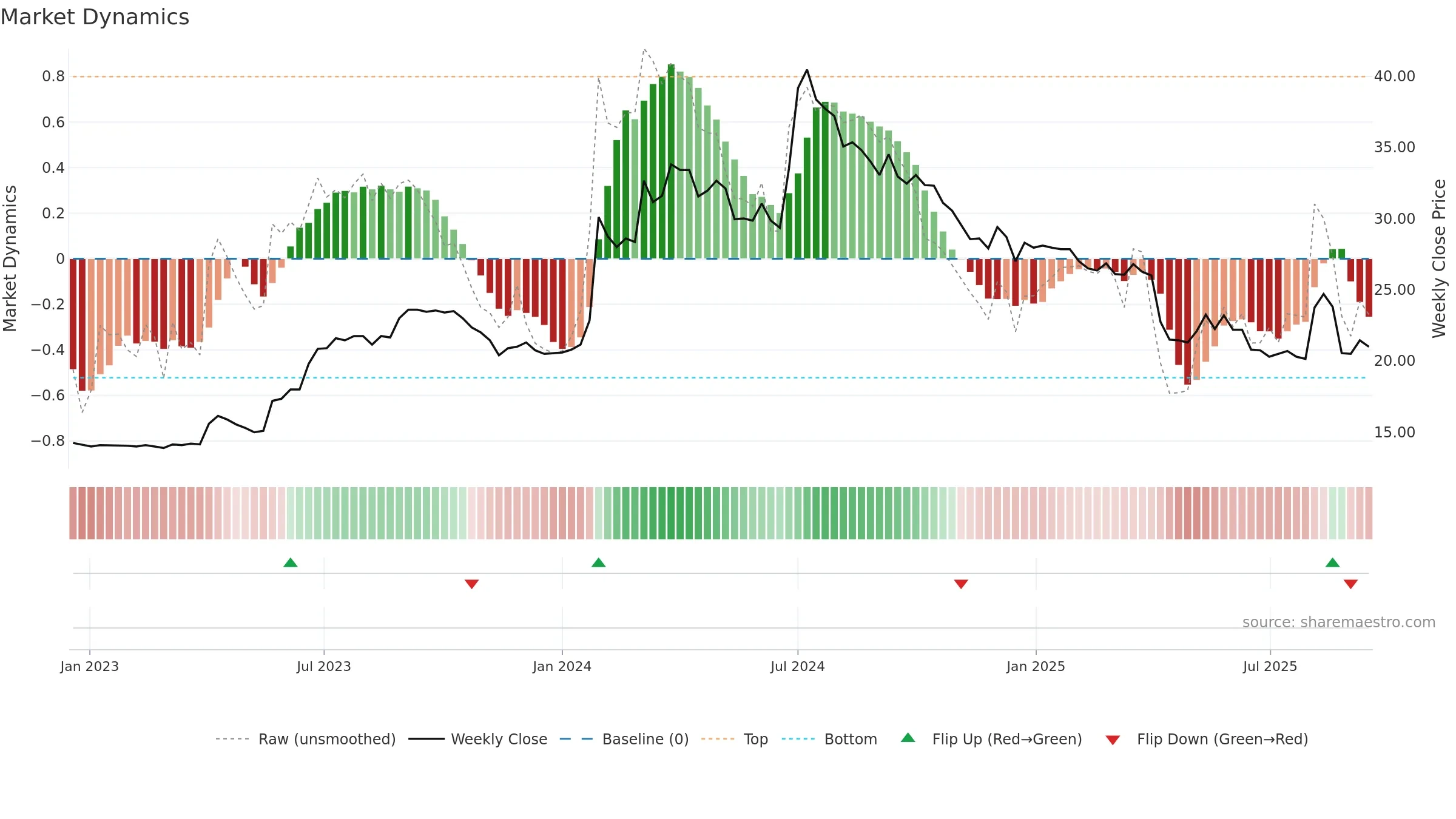Click the first green flip-up triangle near Jul 2023
This screenshot has width=1456, height=819.
tap(291, 562)
